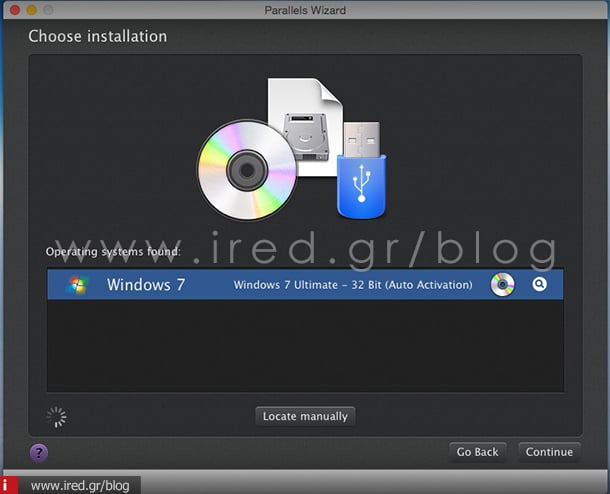Select the Windows 7 installation row

305,285
